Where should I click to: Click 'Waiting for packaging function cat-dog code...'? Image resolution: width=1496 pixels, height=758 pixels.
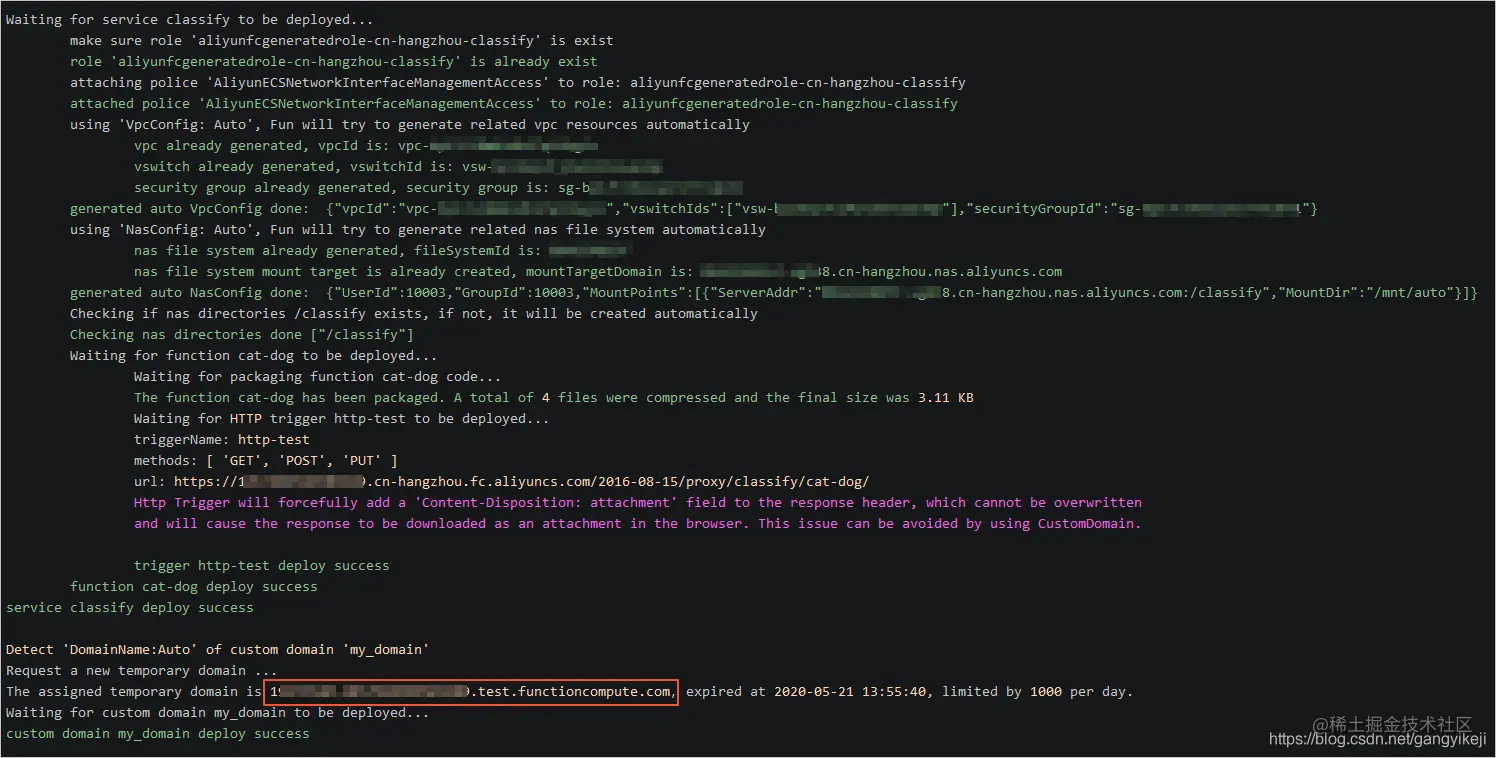pos(318,377)
